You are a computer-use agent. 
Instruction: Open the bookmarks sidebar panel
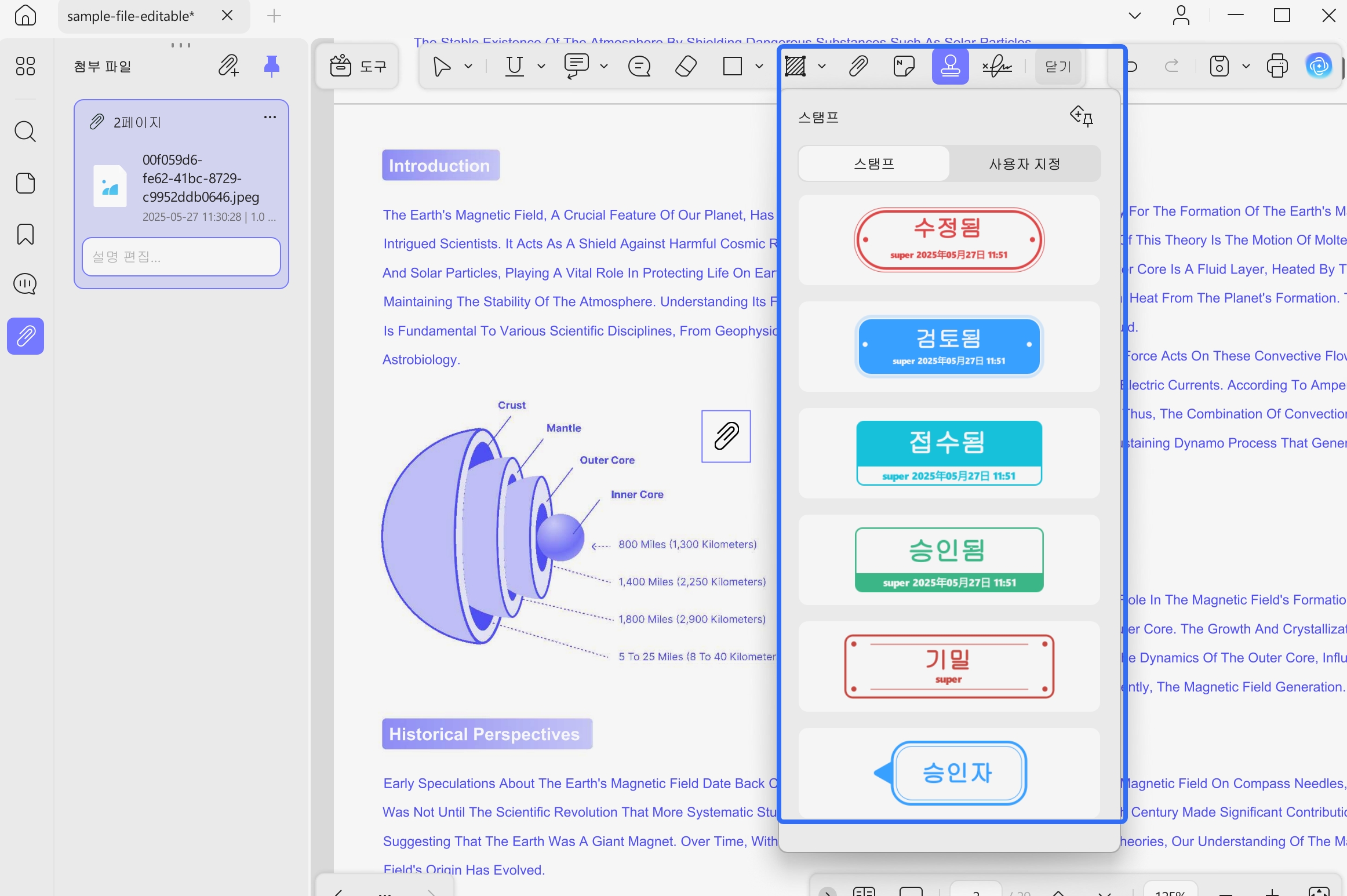(x=26, y=234)
